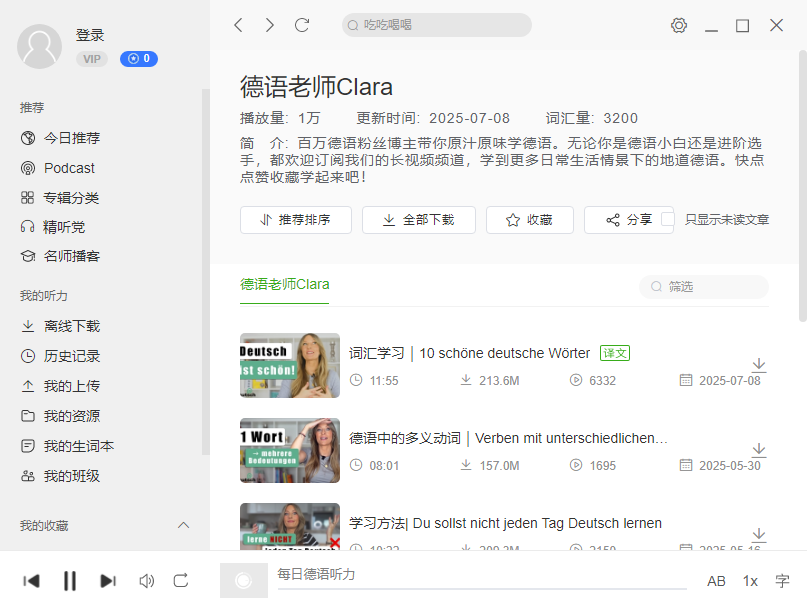Toggle the loop playback mode icon
Image resolution: width=807 pixels, height=610 pixels.
pos(181,581)
